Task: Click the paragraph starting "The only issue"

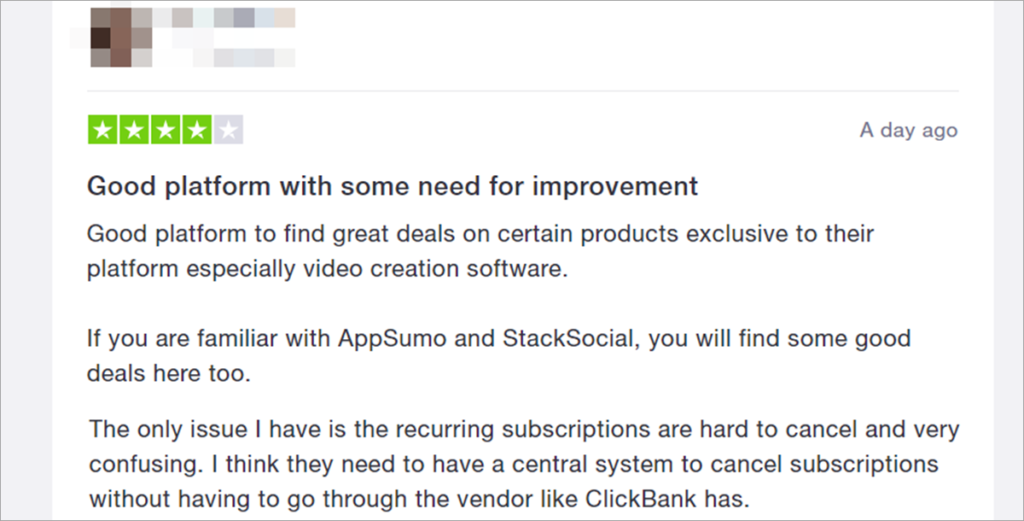Action: (523, 464)
